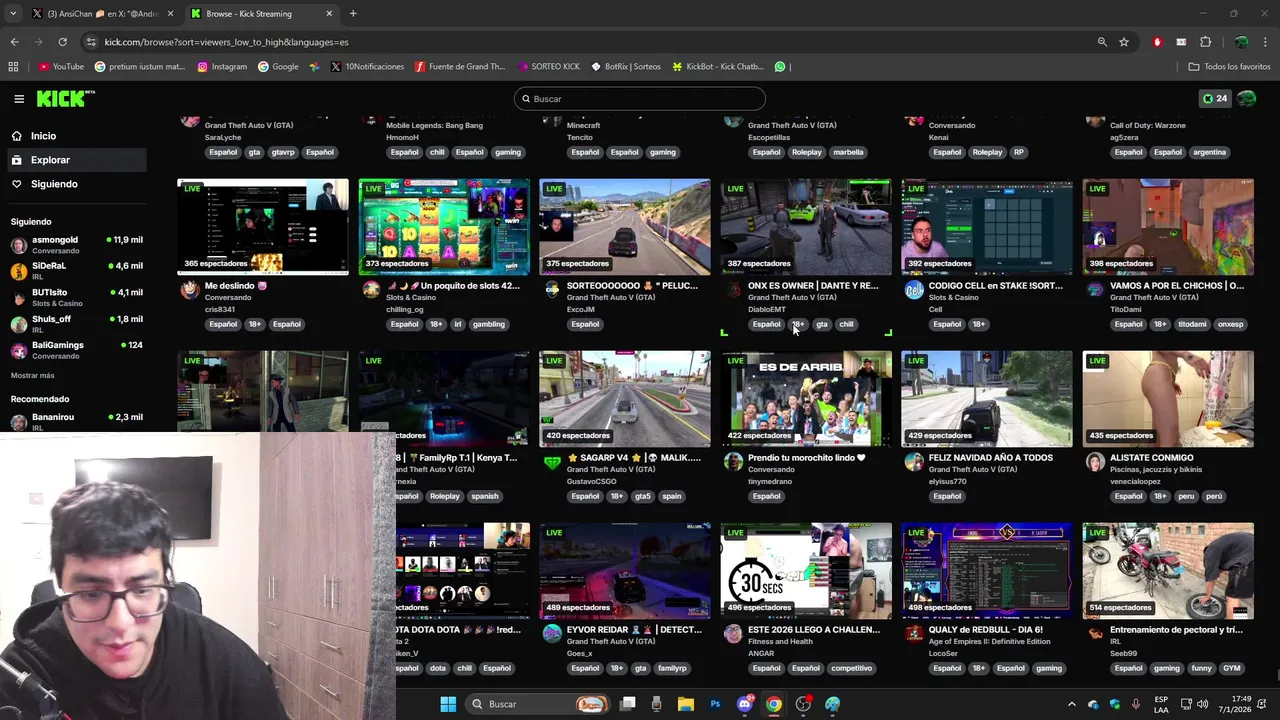
Task: Open the SORTEO KICK bookmark
Action: (x=549, y=67)
